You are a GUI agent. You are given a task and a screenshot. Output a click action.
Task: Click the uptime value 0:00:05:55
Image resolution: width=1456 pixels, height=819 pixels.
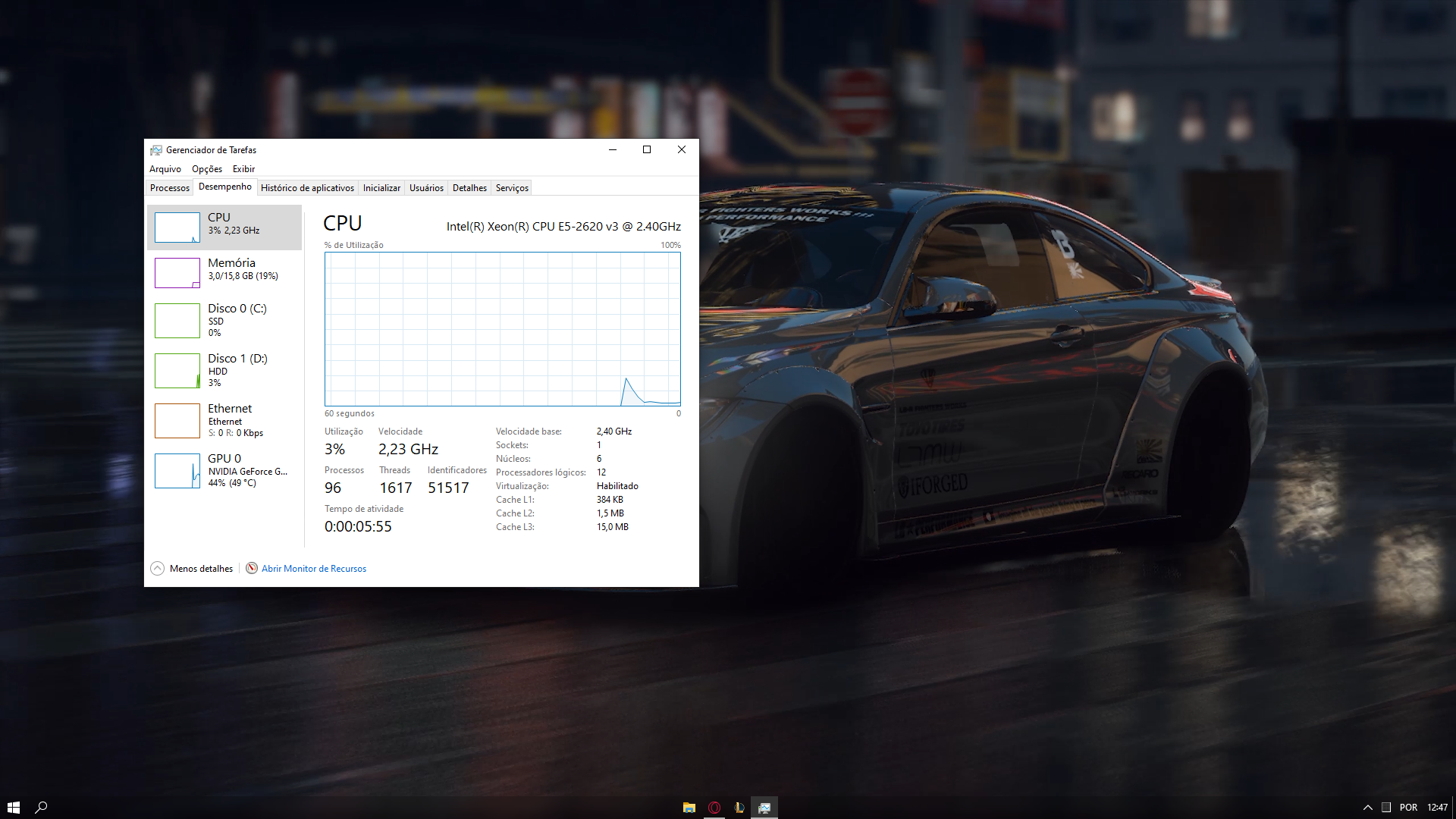[x=358, y=527]
